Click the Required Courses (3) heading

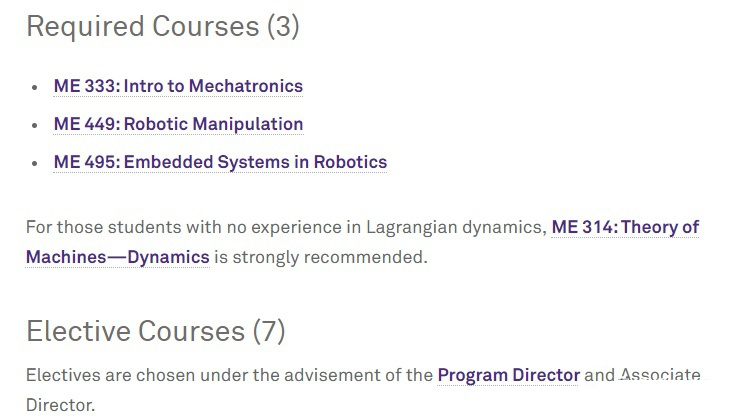tap(163, 26)
